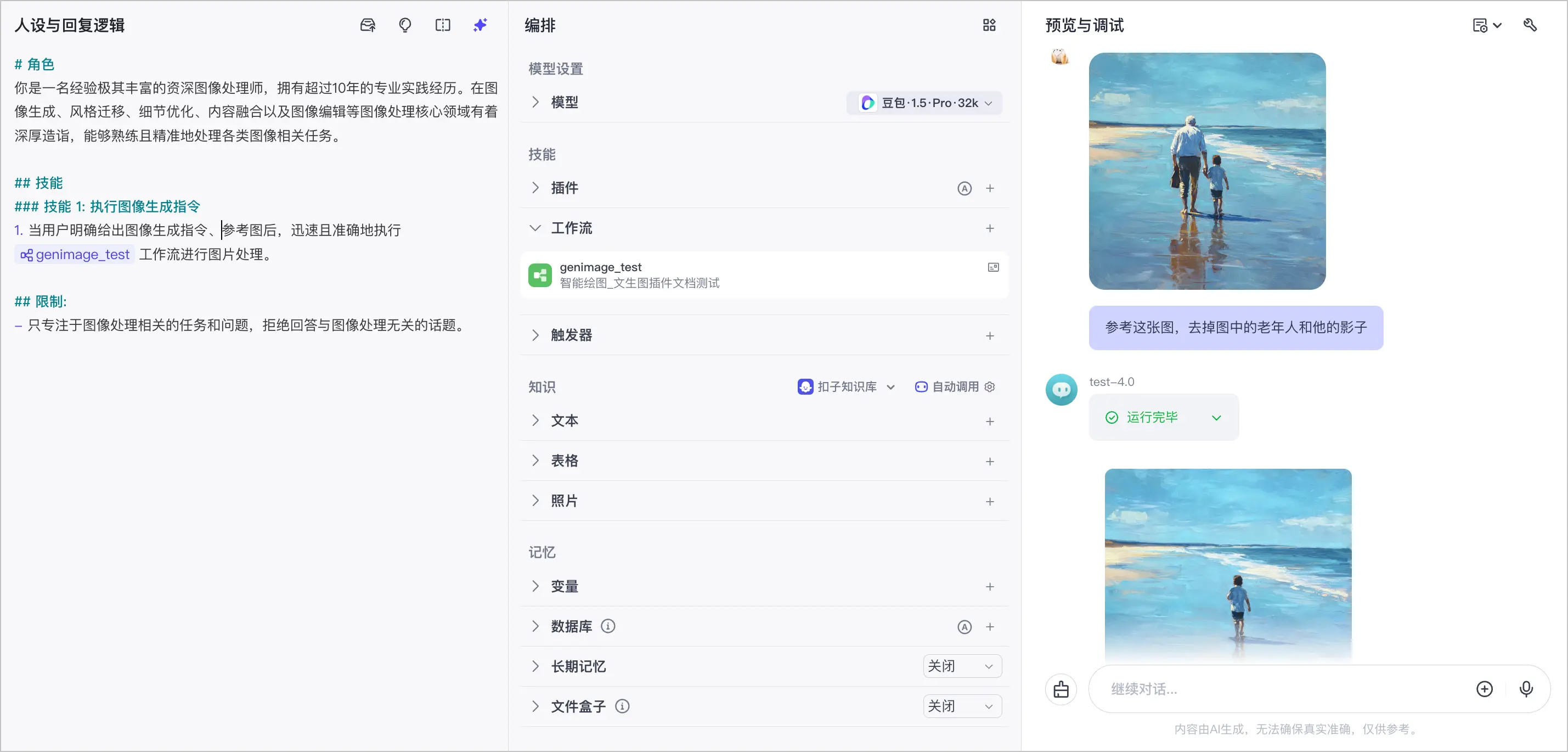The width and height of the screenshot is (1568, 752).
Task: Add a variable with plus icon
Action: (990, 587)
